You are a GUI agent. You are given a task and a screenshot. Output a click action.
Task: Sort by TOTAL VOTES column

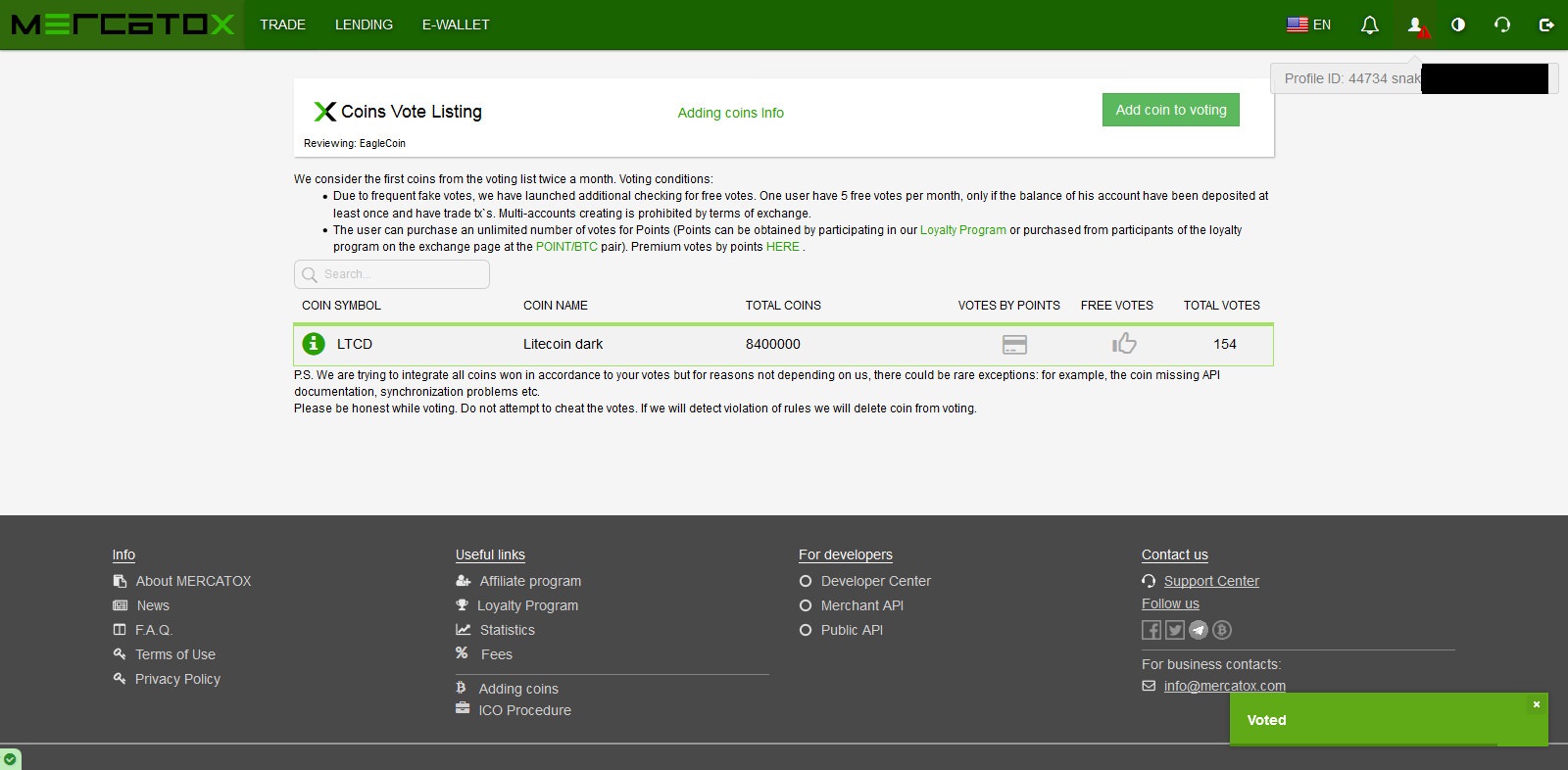[1222, 306]
